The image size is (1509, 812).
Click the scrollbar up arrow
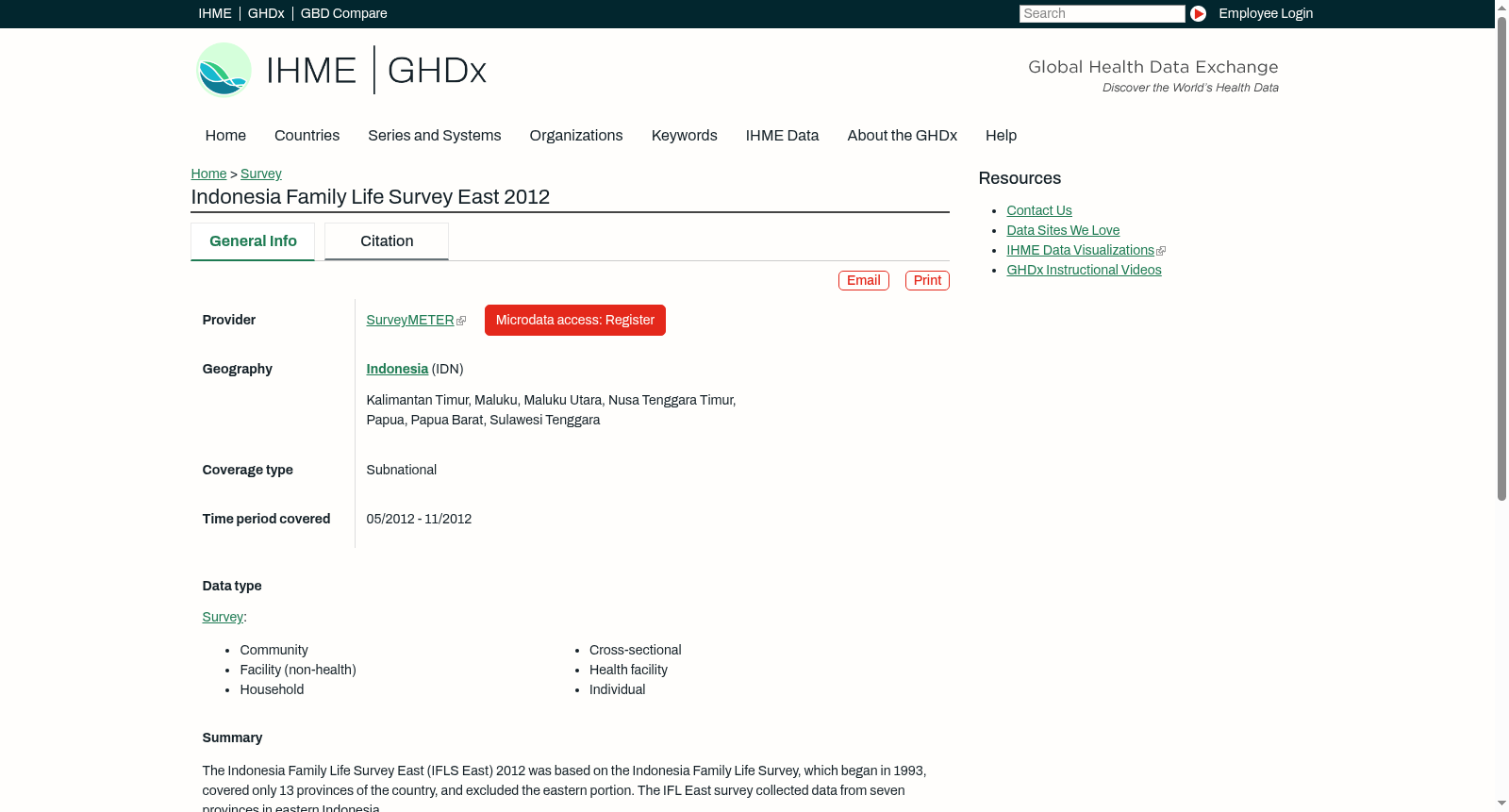pos(1501,7)
